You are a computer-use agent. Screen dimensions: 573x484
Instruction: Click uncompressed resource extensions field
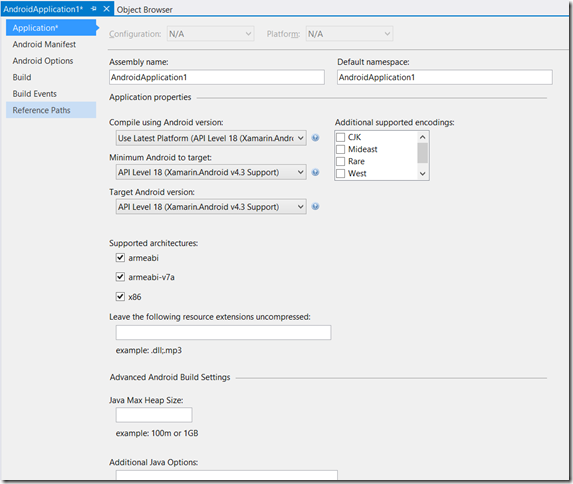223,333
